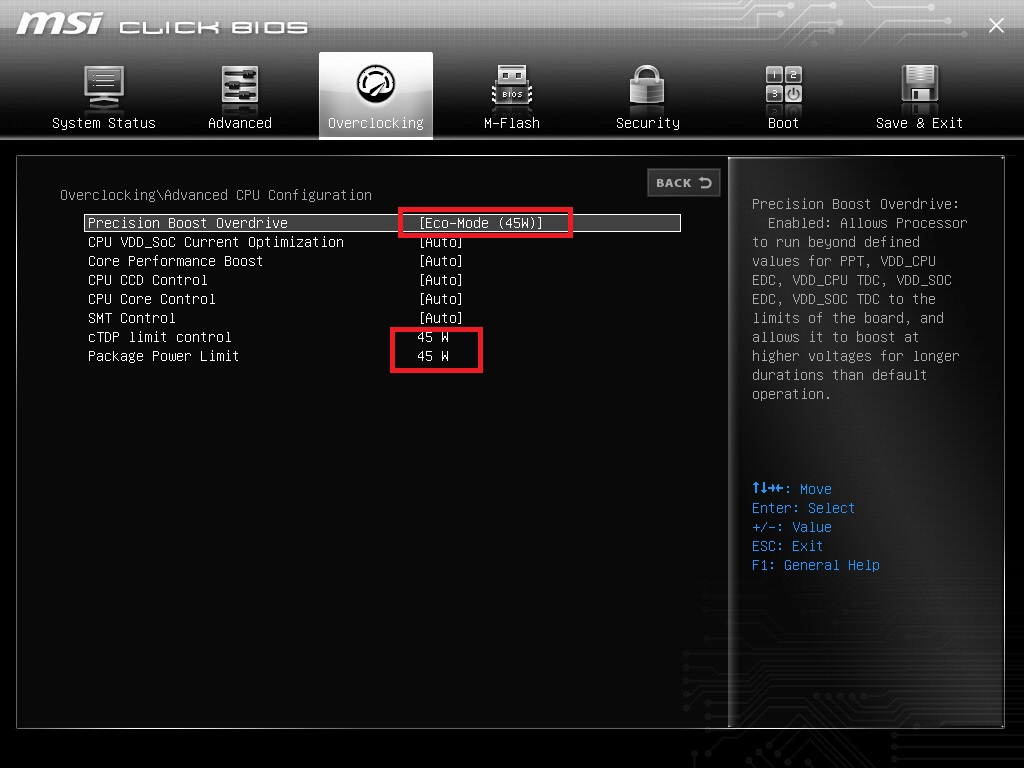Open the Advanced sliders icon

coord(240,85)
